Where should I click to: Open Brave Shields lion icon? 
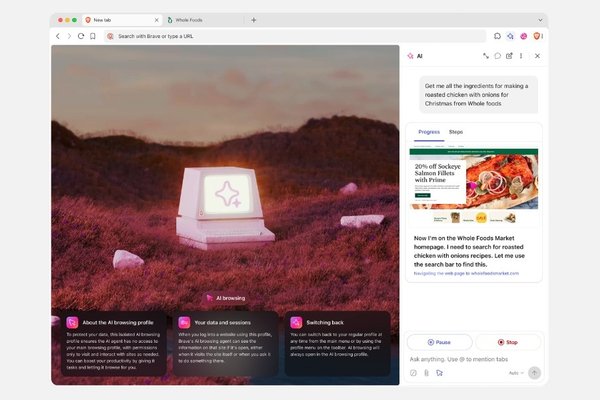pos(536,36)
